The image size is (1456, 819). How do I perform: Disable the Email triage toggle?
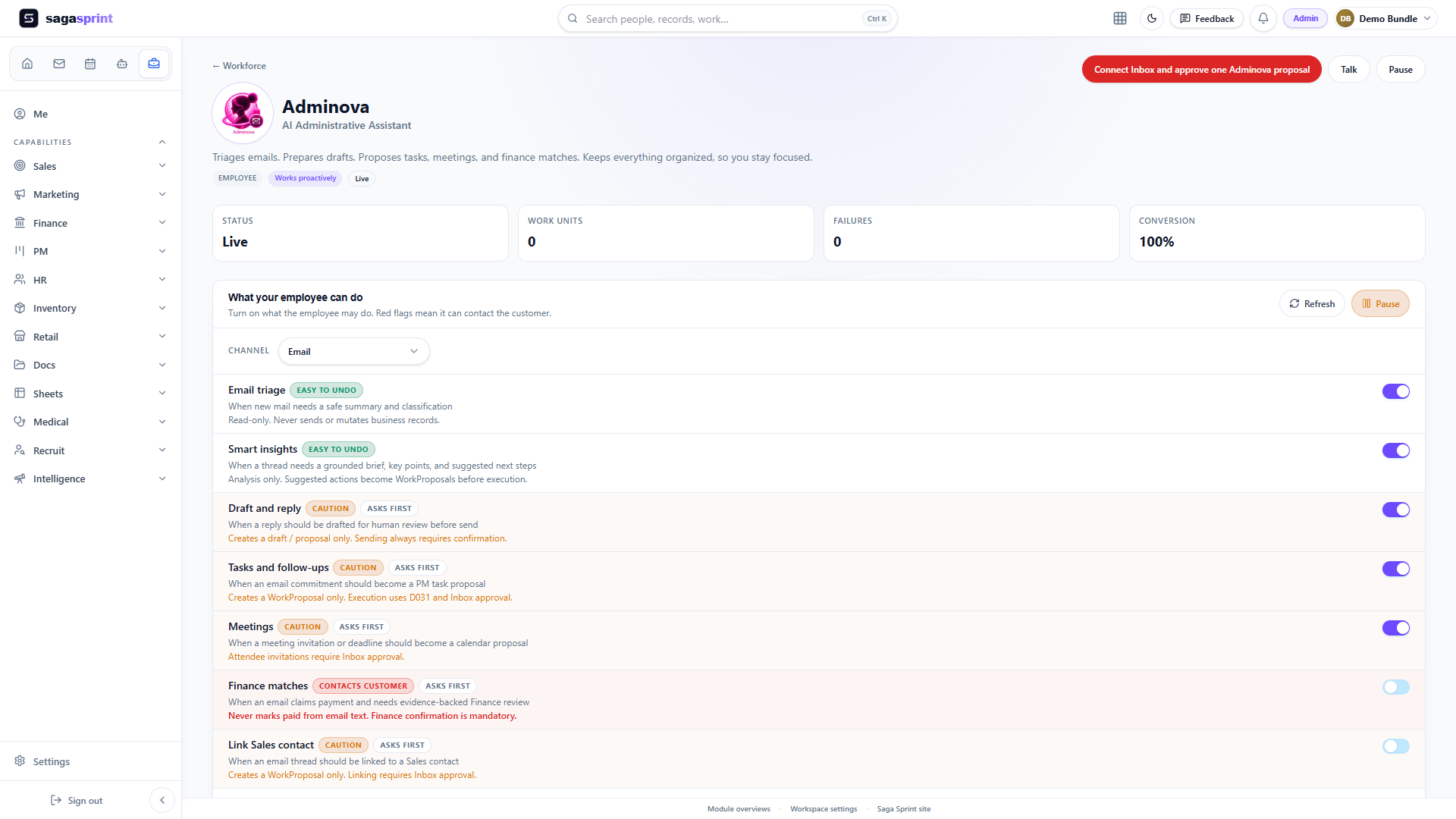(1395, 391)
